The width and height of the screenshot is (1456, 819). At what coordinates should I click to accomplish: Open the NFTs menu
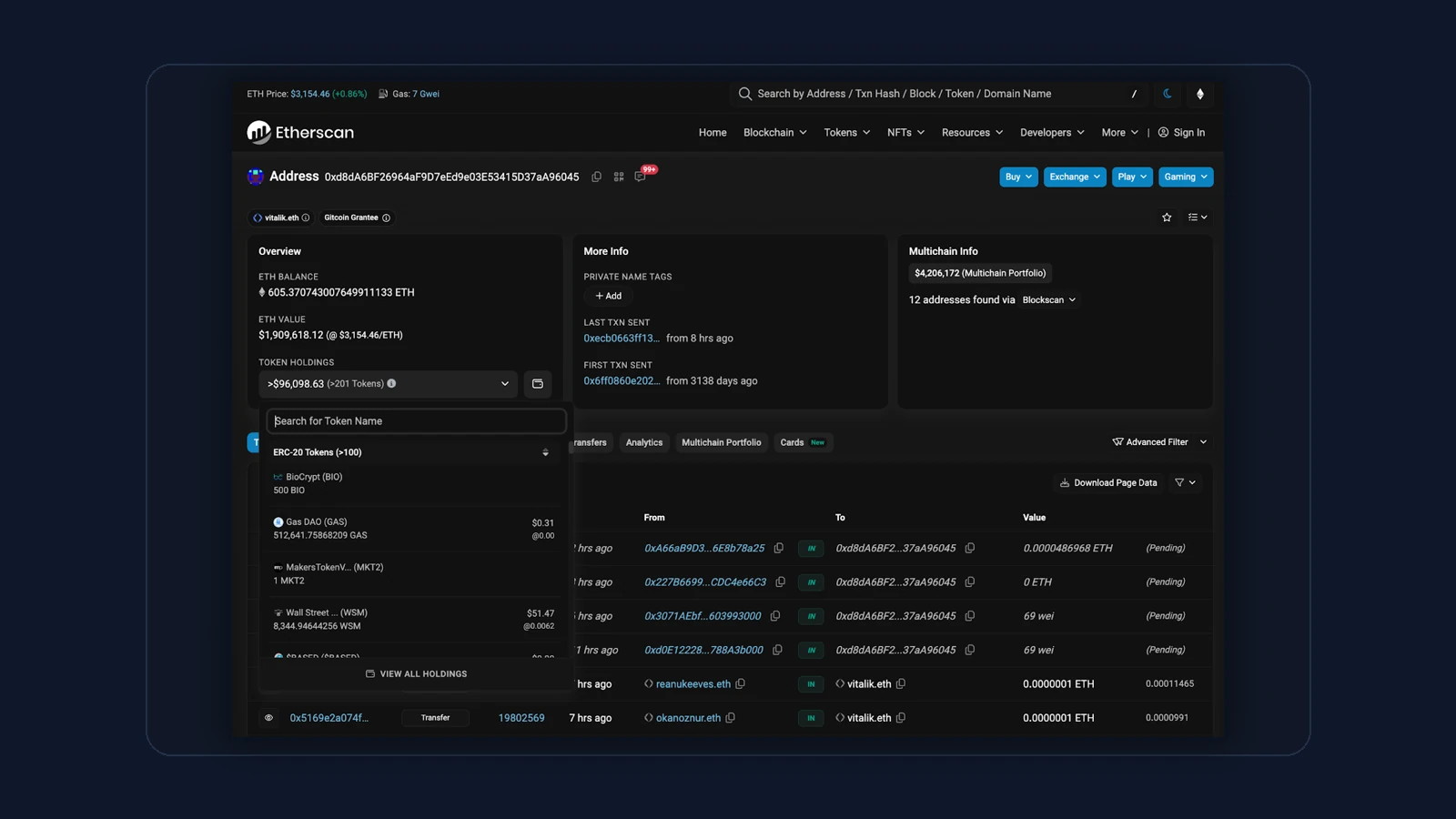[905, 132]
